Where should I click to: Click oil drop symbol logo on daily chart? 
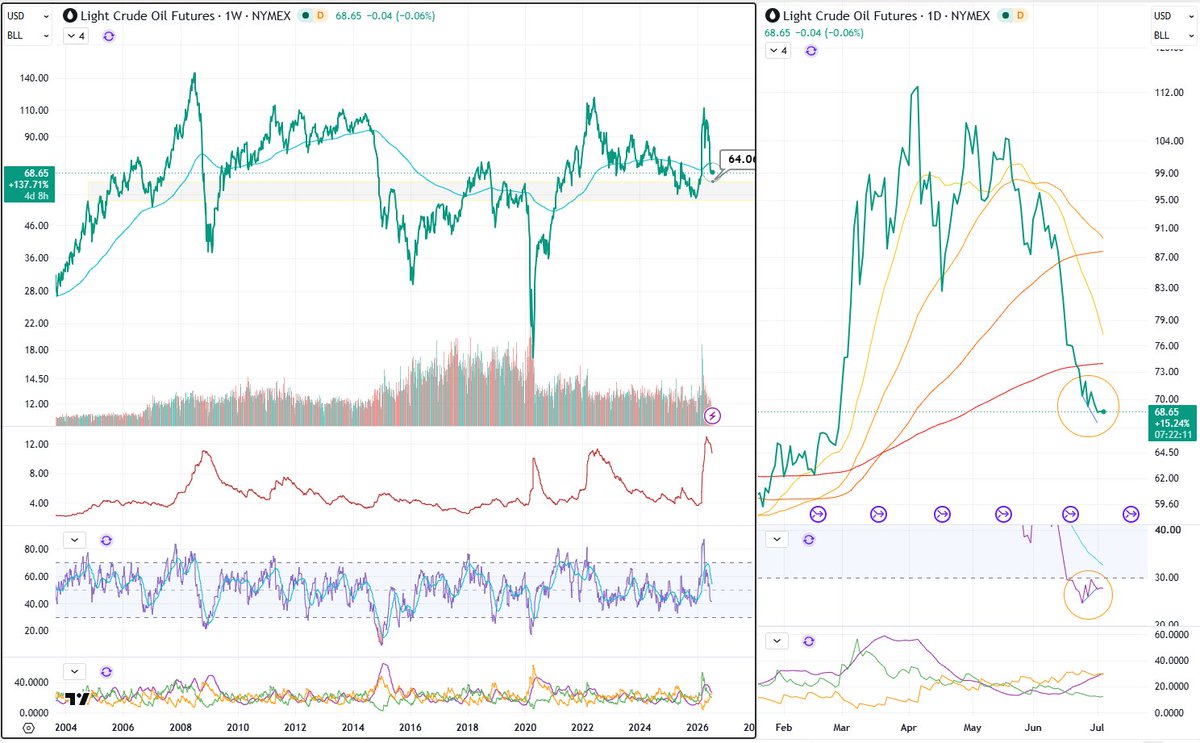772,16
